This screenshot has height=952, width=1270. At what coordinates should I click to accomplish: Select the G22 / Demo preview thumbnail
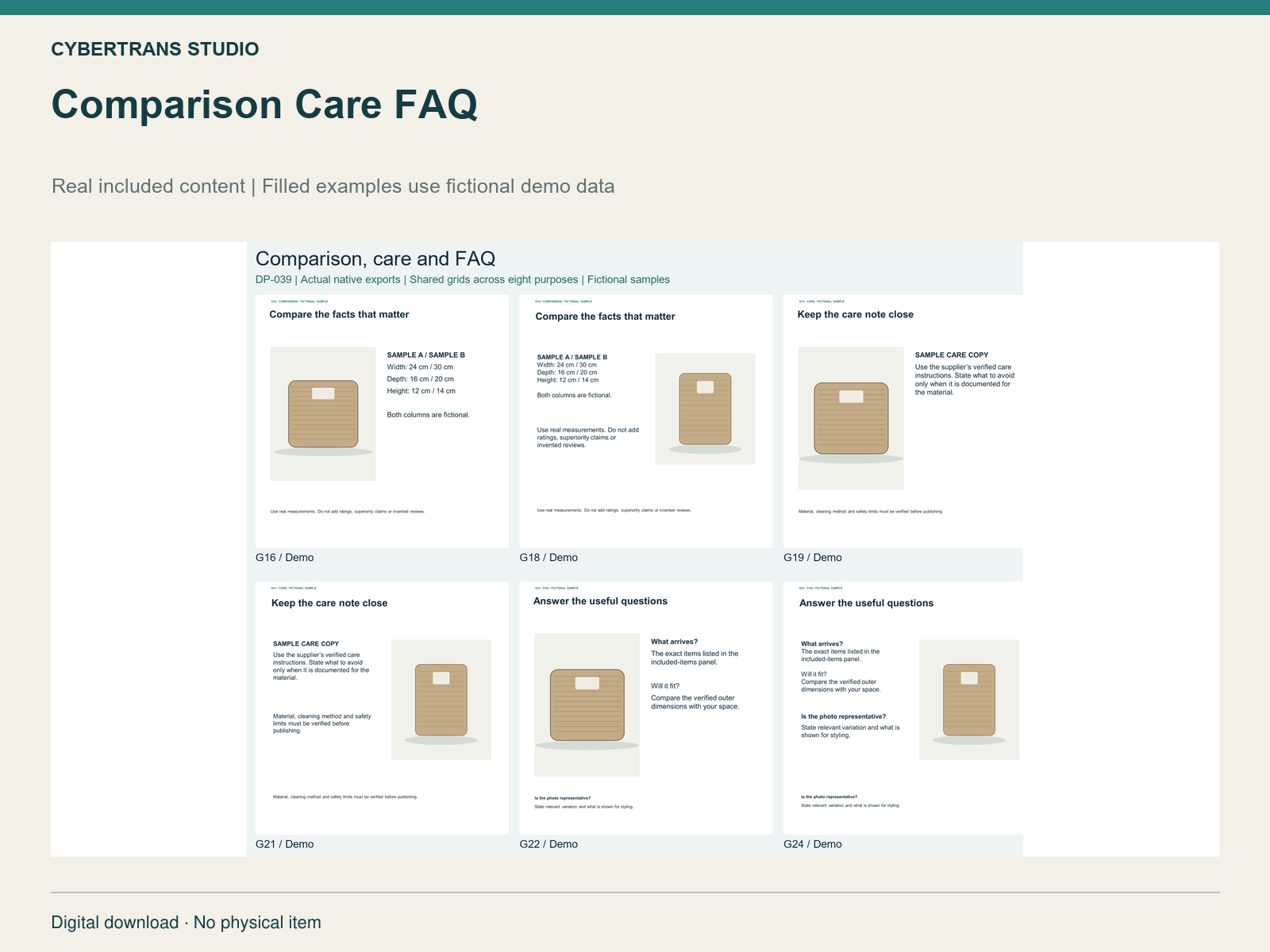(x=646, y=708)
